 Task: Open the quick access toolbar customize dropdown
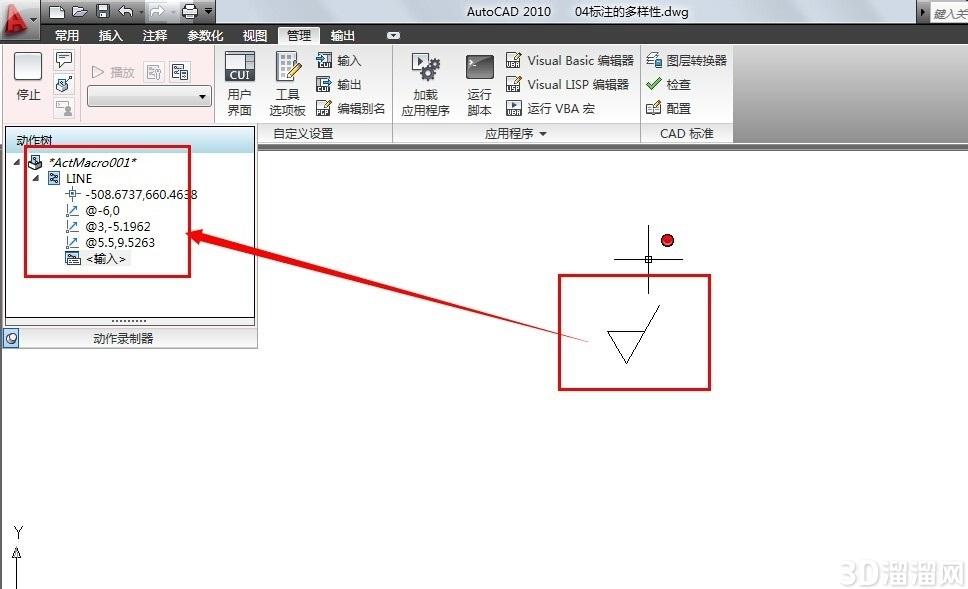[208, 11]
